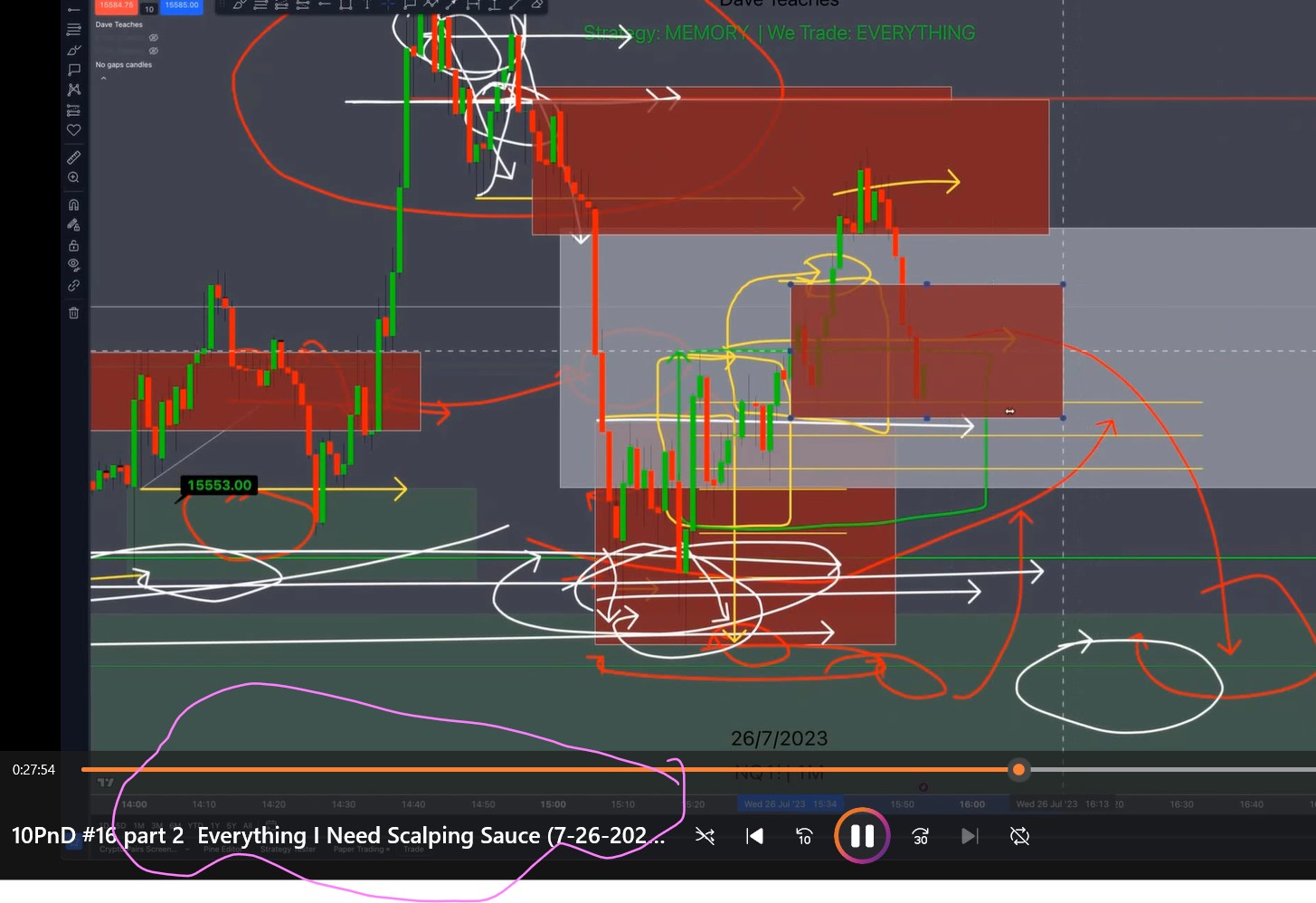Click the 10PnD #16 part 2 video title
Image resolution: width=1316 pixels, height=903 pixels.
[x=337, y=835]
